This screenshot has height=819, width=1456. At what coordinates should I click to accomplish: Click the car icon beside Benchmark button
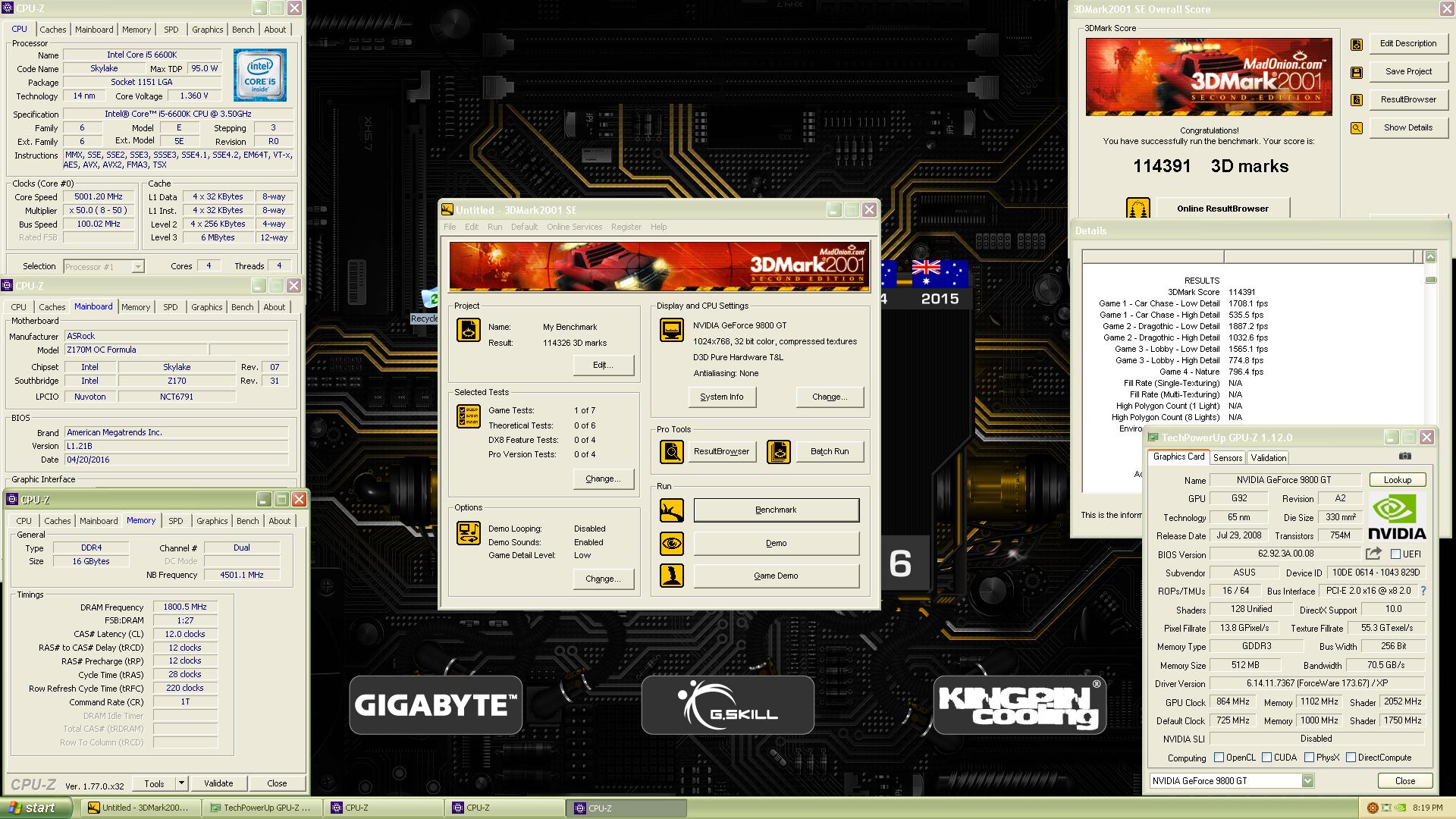point(671,510)
